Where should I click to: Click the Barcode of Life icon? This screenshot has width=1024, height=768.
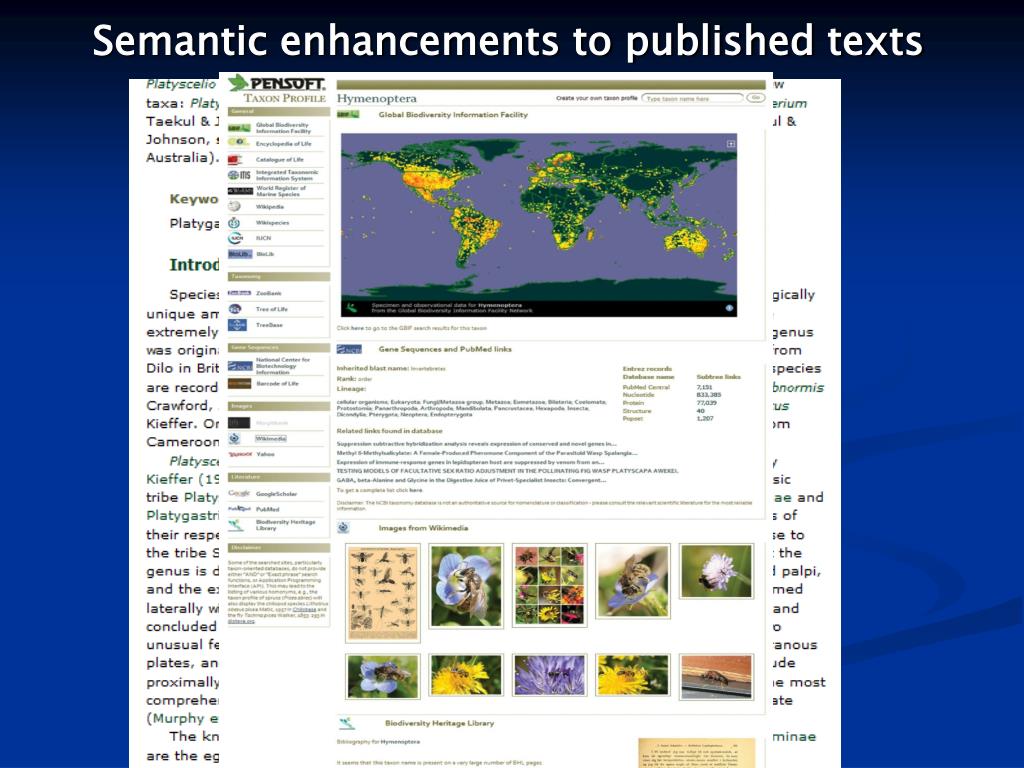(239, 383)
